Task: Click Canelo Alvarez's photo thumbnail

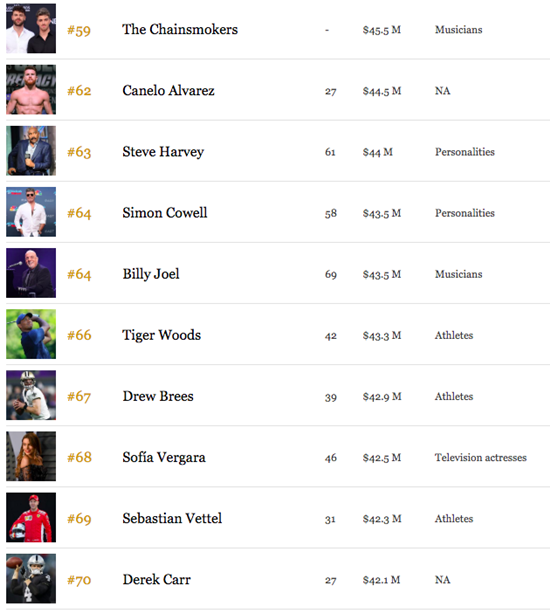Action: [31, 90]
